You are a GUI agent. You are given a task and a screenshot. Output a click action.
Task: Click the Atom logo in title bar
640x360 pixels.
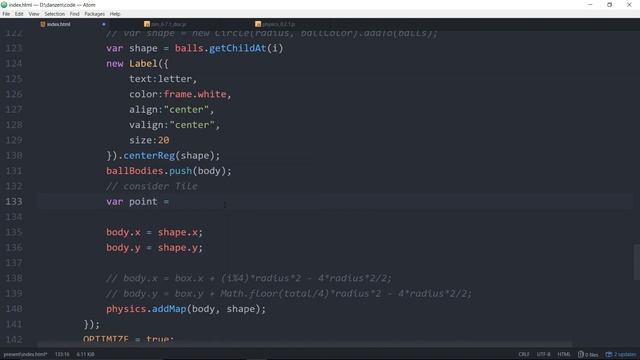pos(4,5)
